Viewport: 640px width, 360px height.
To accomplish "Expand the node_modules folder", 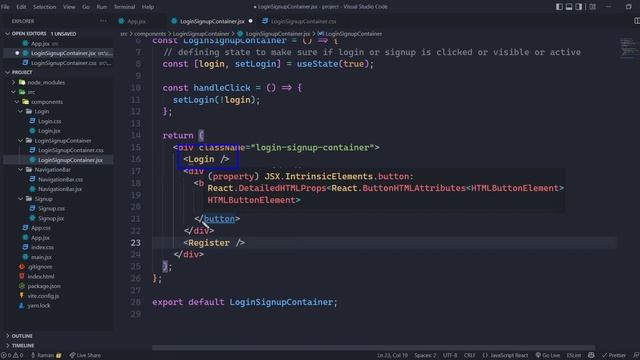I will [x=46, y=82].
